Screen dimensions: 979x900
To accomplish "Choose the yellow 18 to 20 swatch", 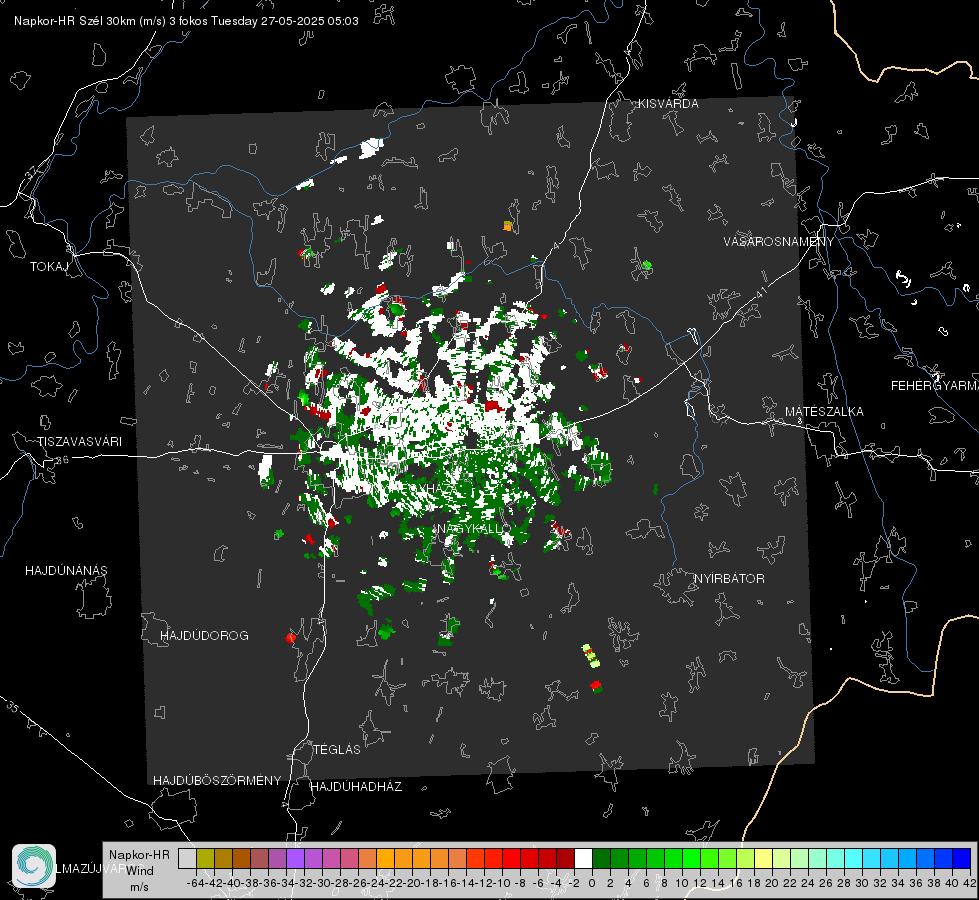I will pyautogui.click(x=764, y=859).
